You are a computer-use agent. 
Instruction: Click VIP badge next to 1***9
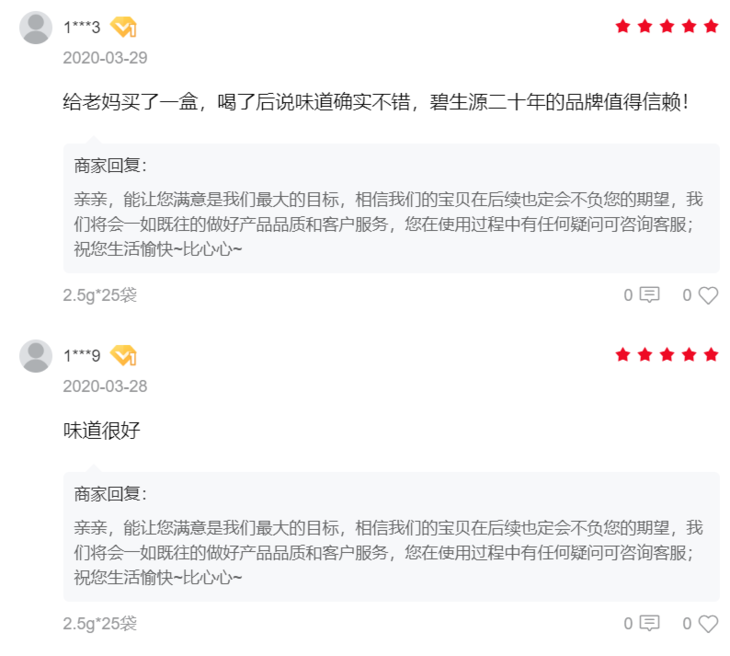(x=124, y=355)
